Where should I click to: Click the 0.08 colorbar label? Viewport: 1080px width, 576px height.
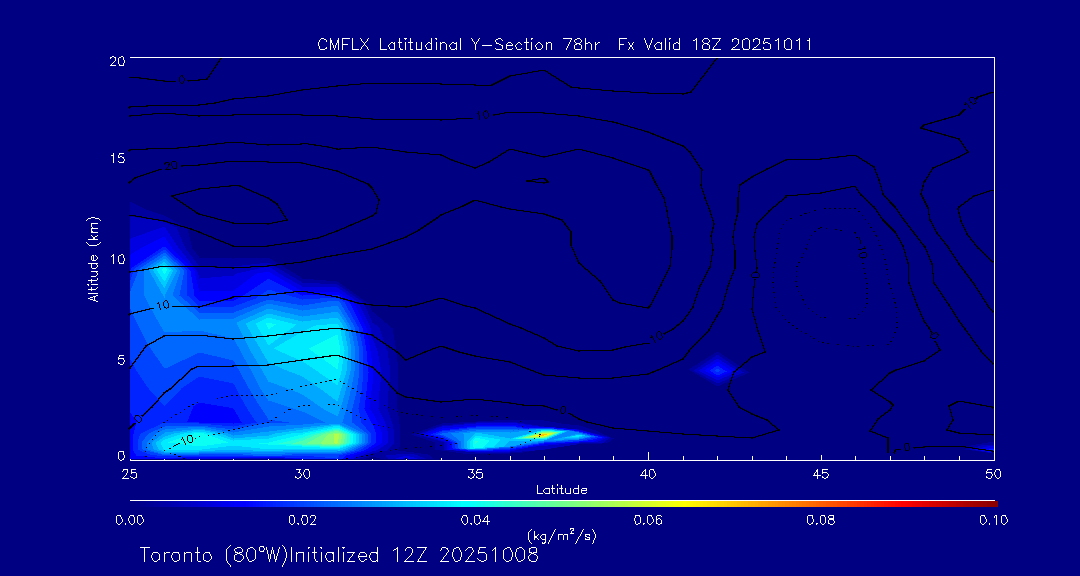click(x=821, y=520)
